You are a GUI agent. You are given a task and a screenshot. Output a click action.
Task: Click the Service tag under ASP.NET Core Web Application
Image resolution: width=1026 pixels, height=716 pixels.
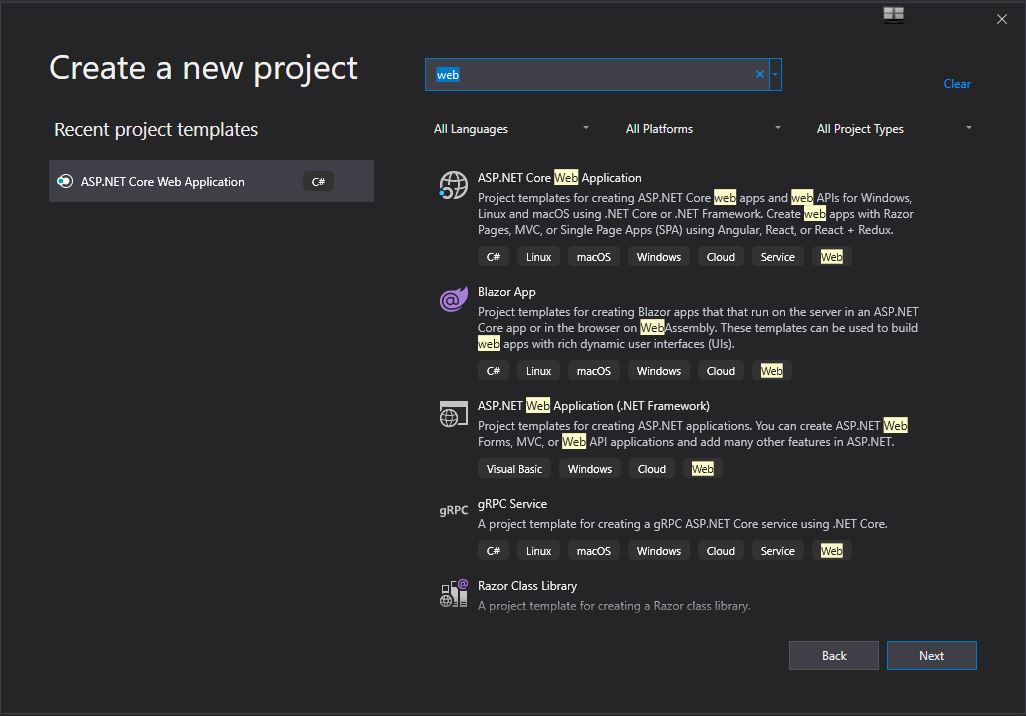coord(777,257)
